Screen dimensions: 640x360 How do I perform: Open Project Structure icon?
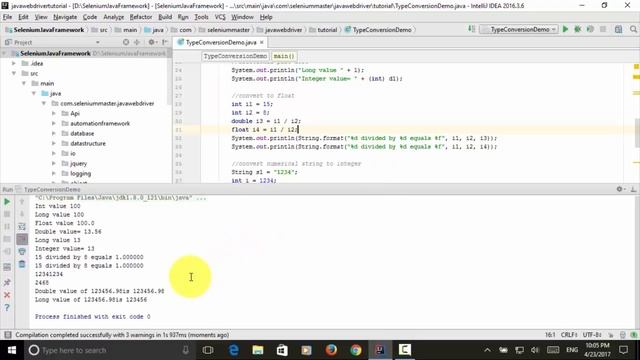tap(619, 29)
